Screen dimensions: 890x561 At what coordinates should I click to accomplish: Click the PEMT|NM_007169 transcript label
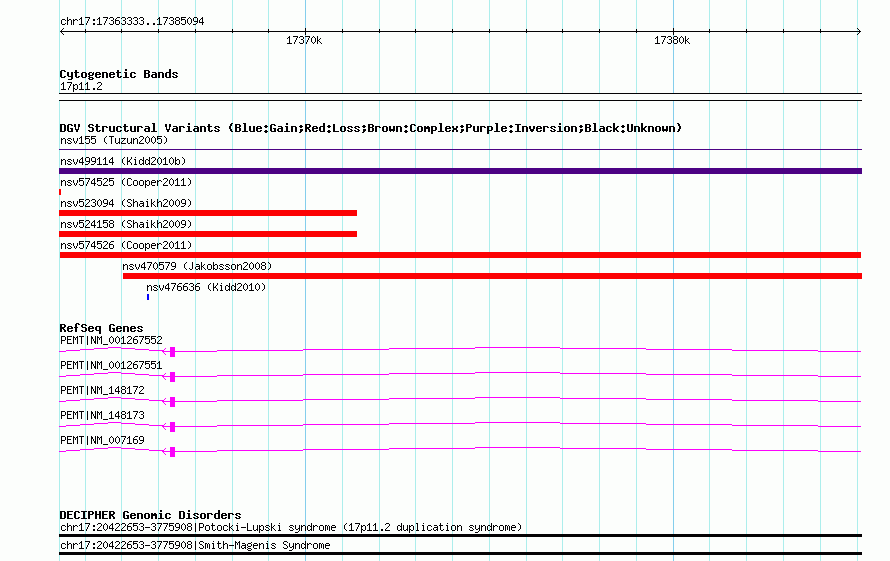pyautogui.click(x=102, y=440)
